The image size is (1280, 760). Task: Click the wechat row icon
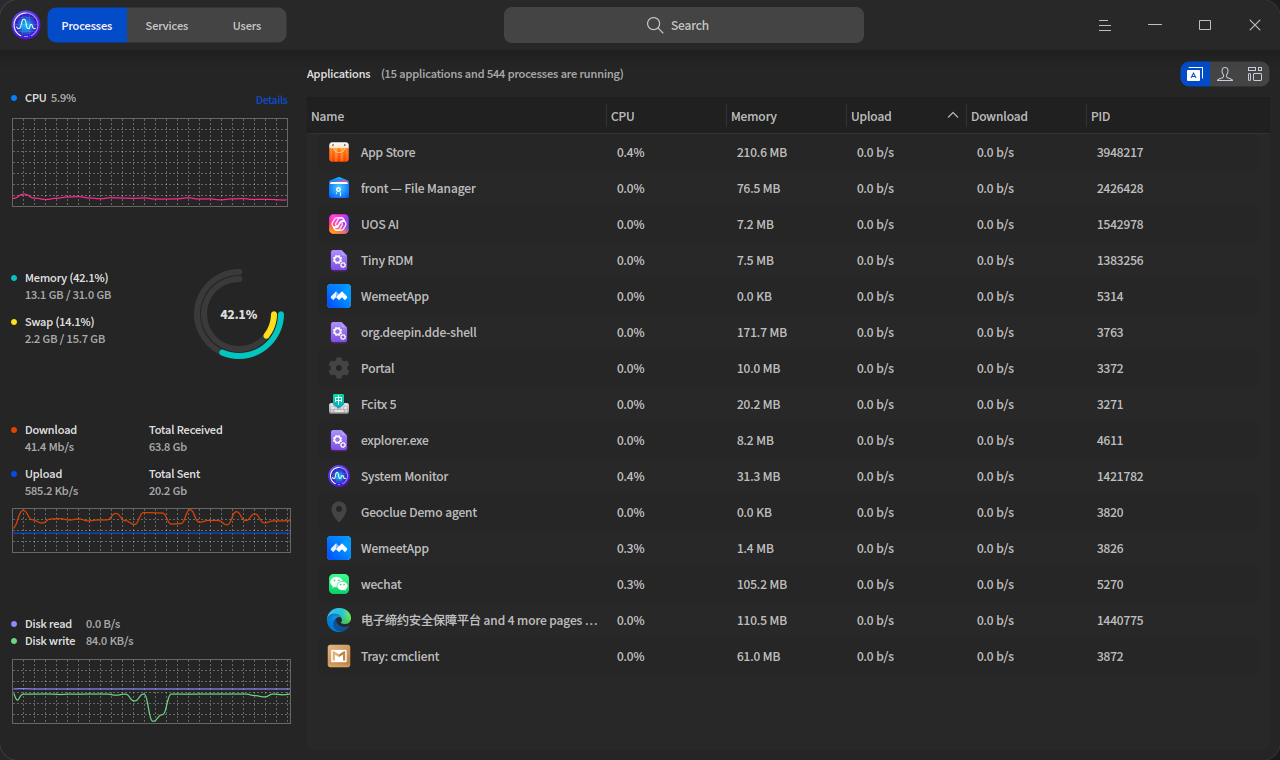339,584
